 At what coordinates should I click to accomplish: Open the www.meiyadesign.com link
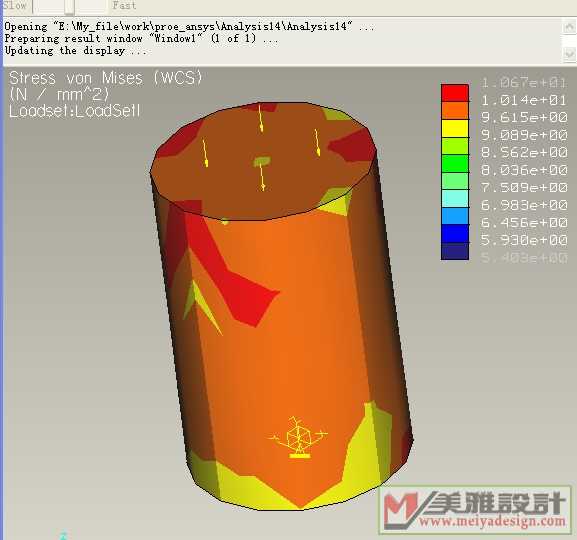[x=492, y=521]
